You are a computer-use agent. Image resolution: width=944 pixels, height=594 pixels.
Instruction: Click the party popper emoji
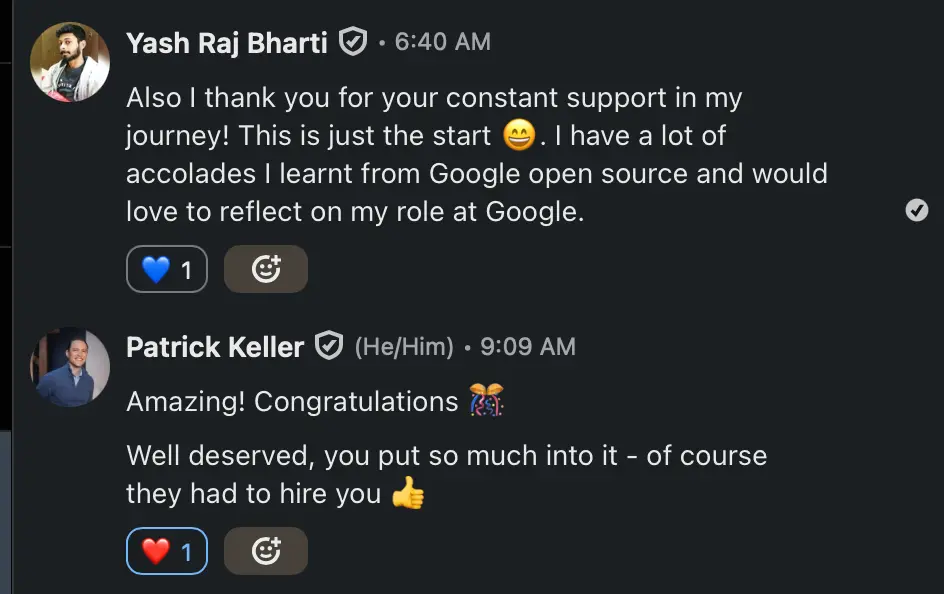click(x=487, y=402)
